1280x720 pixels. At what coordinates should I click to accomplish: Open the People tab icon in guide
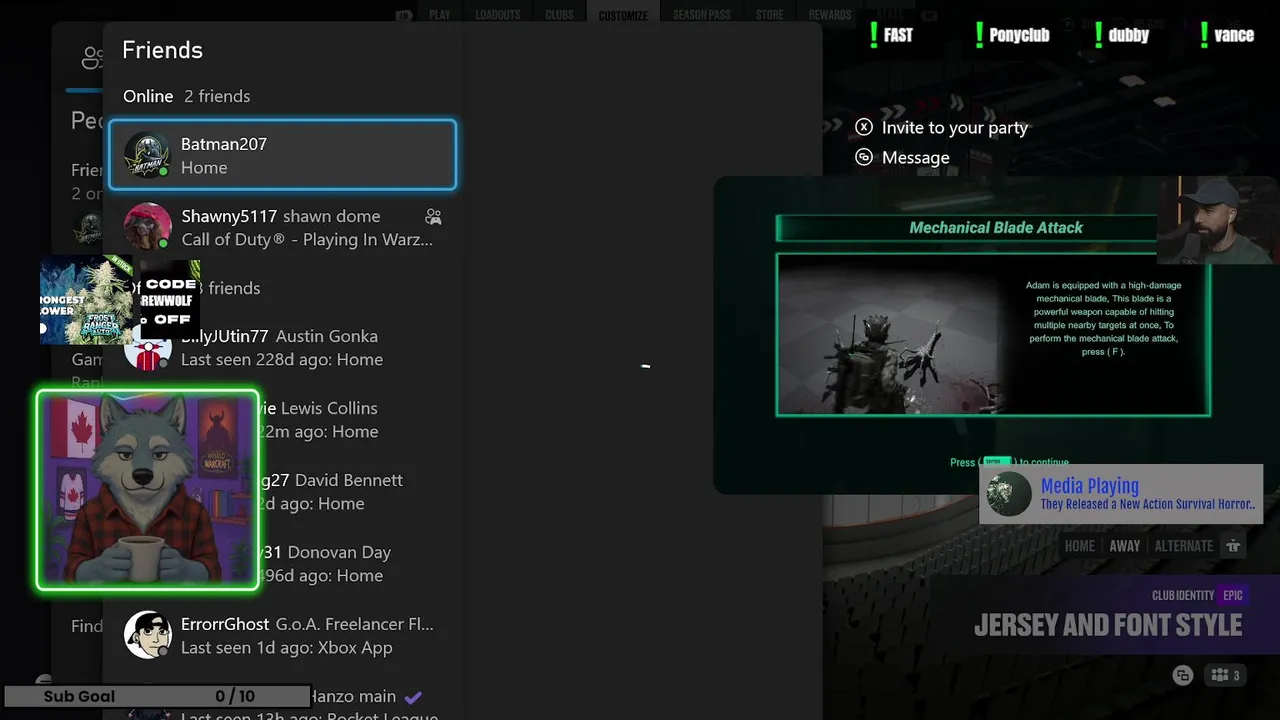(x=92, y=57)
